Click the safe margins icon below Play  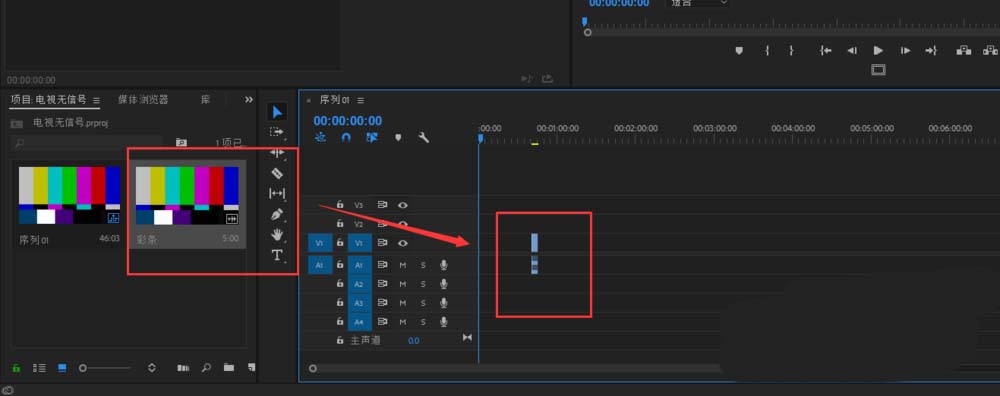pyautogui.click(x=878, y=70)
